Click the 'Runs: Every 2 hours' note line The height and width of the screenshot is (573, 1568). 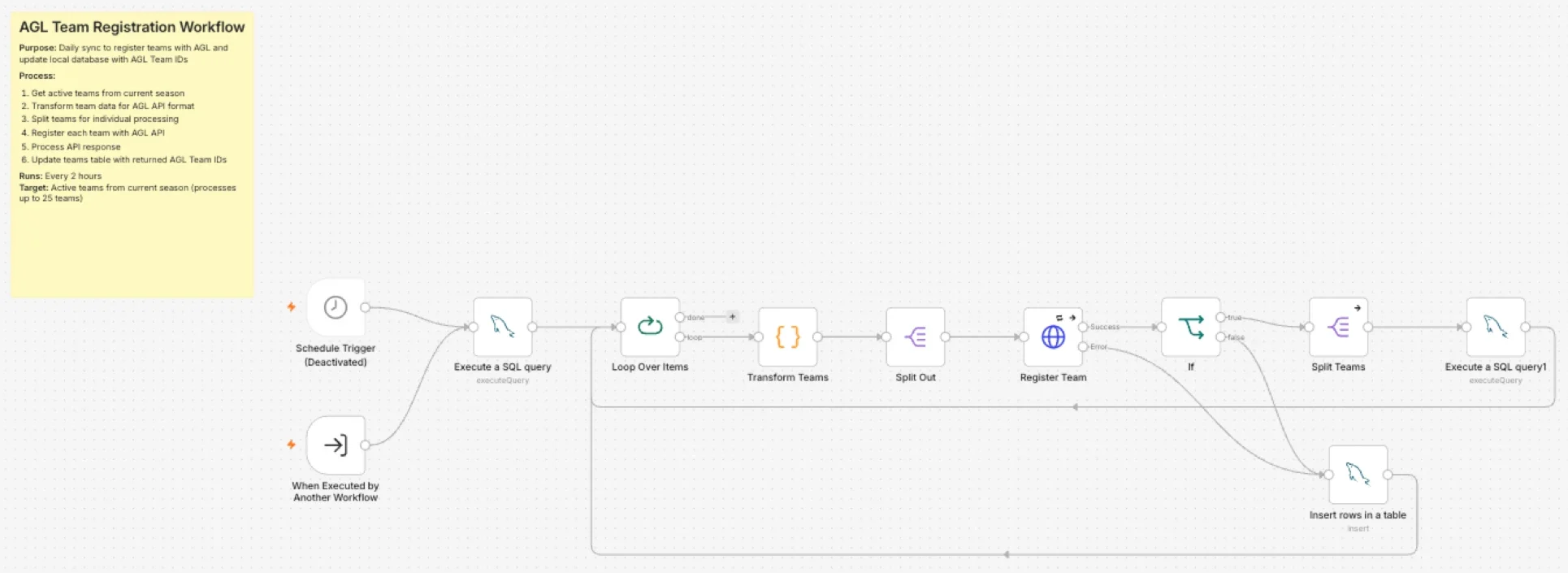[60, 176]
